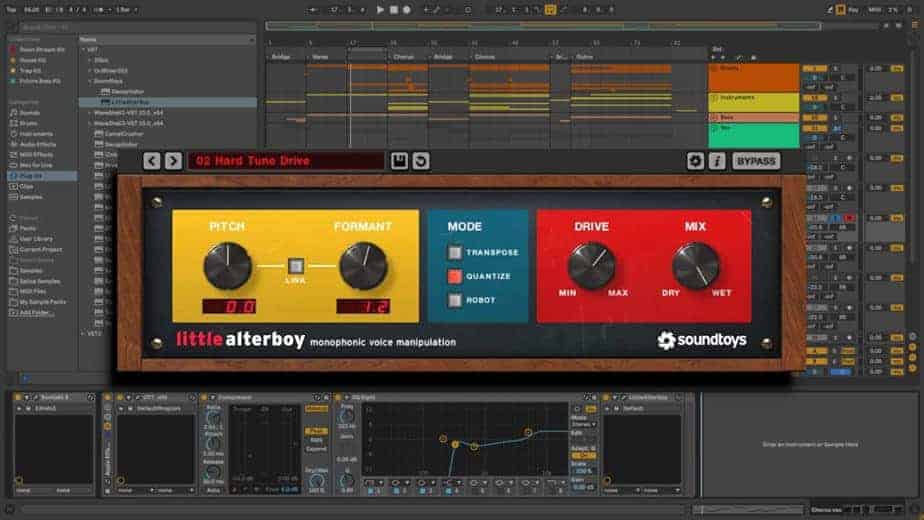
Task: Select the Bass track header
Action: [x=754, y=117]
